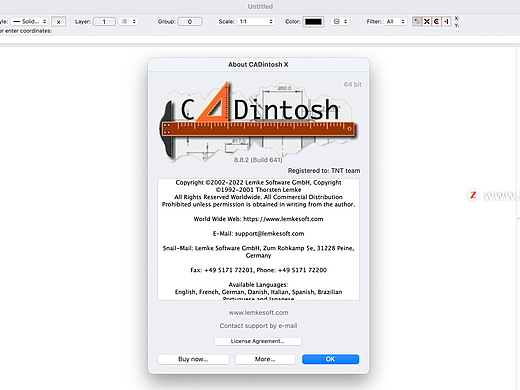Edit the Layer number field
This screenshot has width=520, height=390.
pos(104,22)
